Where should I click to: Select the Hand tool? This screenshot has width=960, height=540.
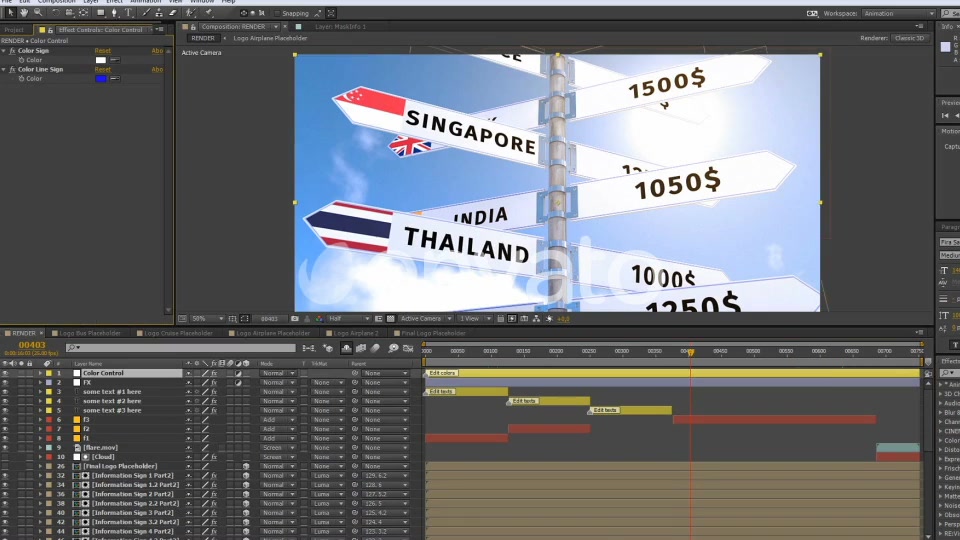click(24, 12)
